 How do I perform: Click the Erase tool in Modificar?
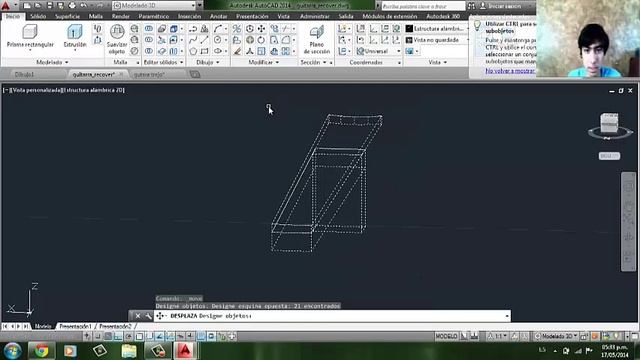click(x=237, y=51)
